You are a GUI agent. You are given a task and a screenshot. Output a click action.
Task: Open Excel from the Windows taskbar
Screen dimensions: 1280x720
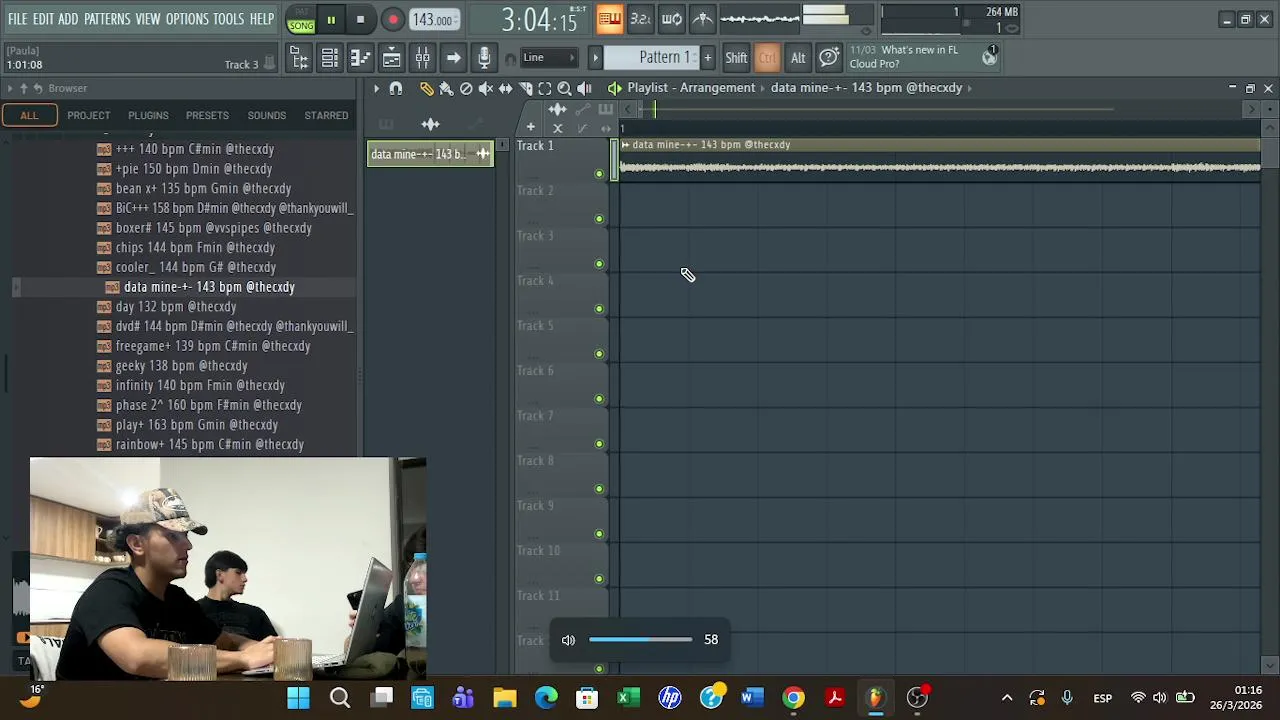pos(628,698)
